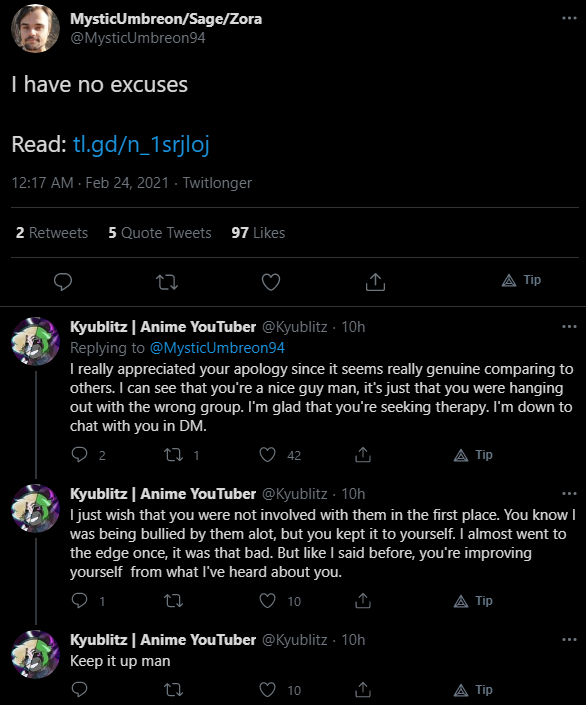The width and height of the screenshot is (586, 705).
Task: Show the 97 Likes list
Action: coord(258,232)
